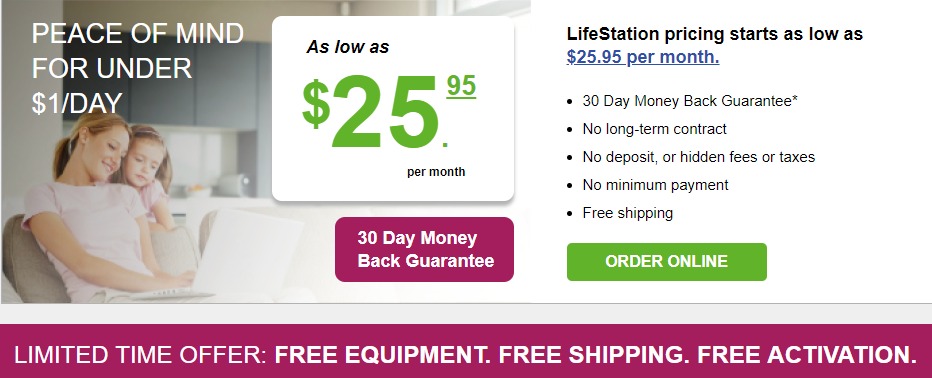Click the large green $25 price
The height and width of the screenshot is (378, 932).
point(370,111)
